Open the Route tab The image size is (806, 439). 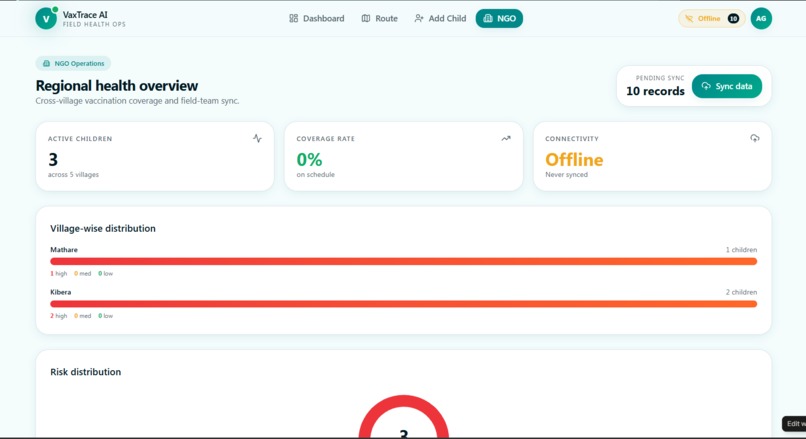[x=379, y=19]
